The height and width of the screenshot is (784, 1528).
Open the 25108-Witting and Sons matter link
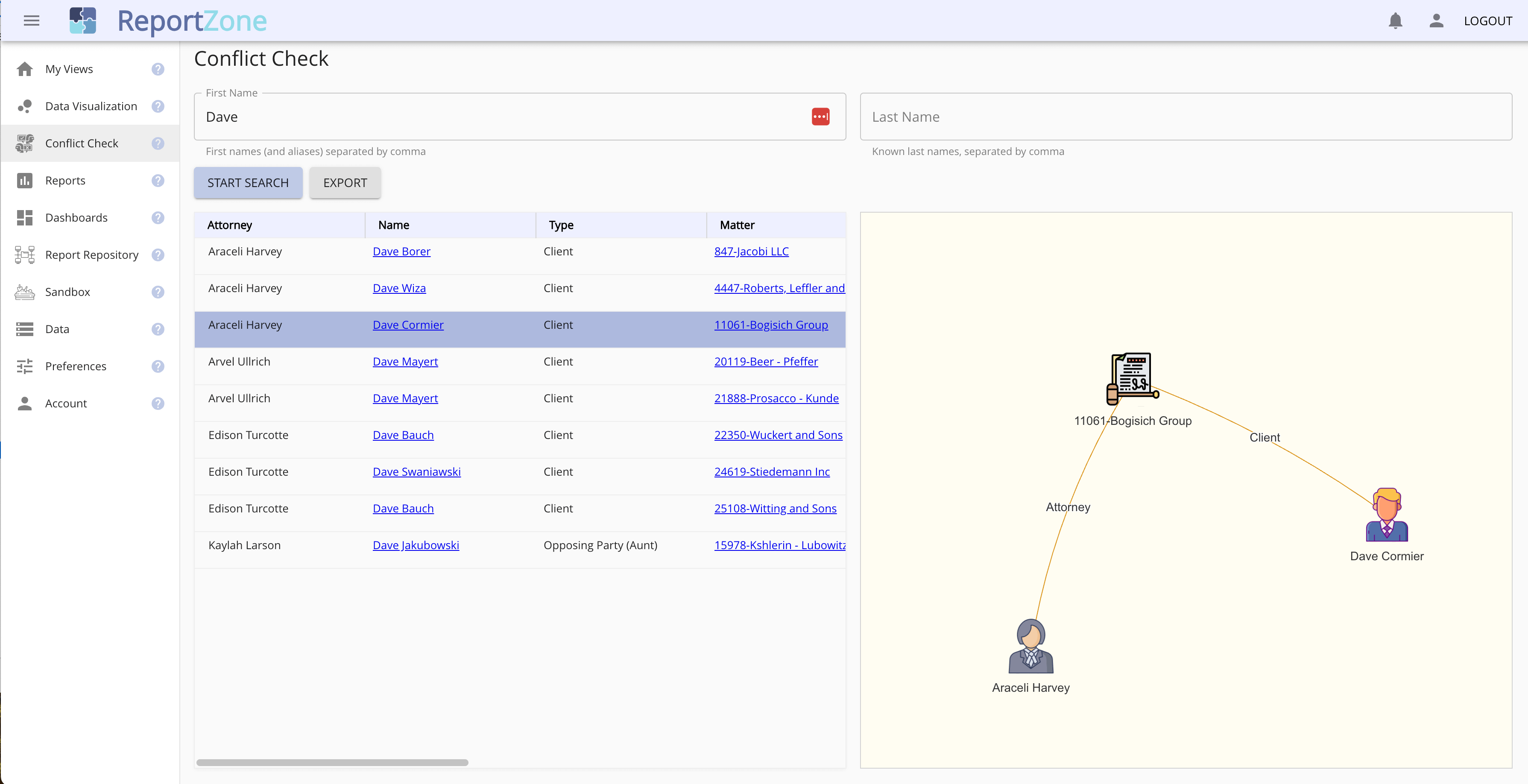click(x=775, y=509)
